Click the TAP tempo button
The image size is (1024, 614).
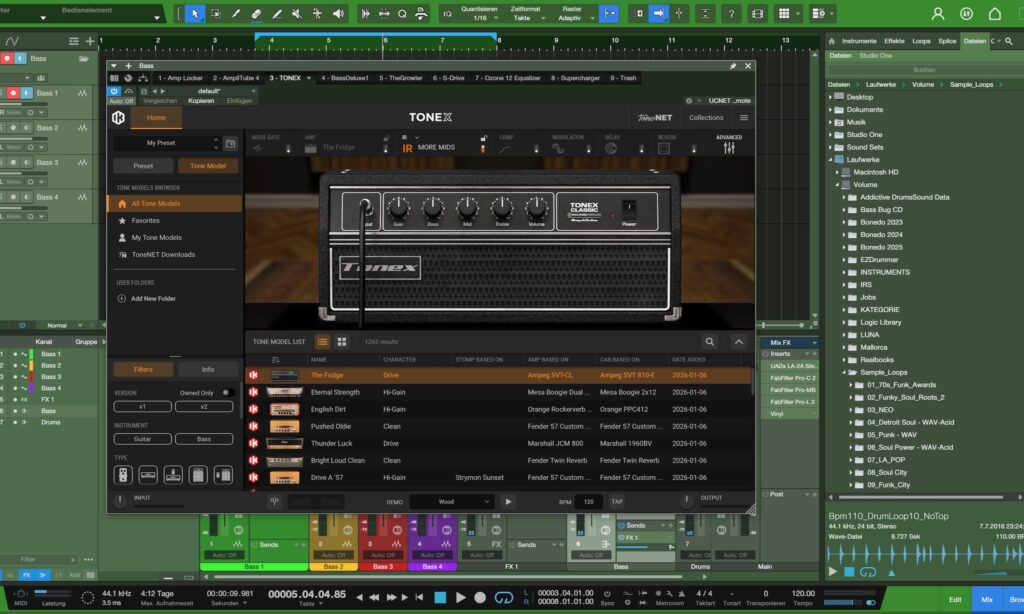tap(617, 502)
